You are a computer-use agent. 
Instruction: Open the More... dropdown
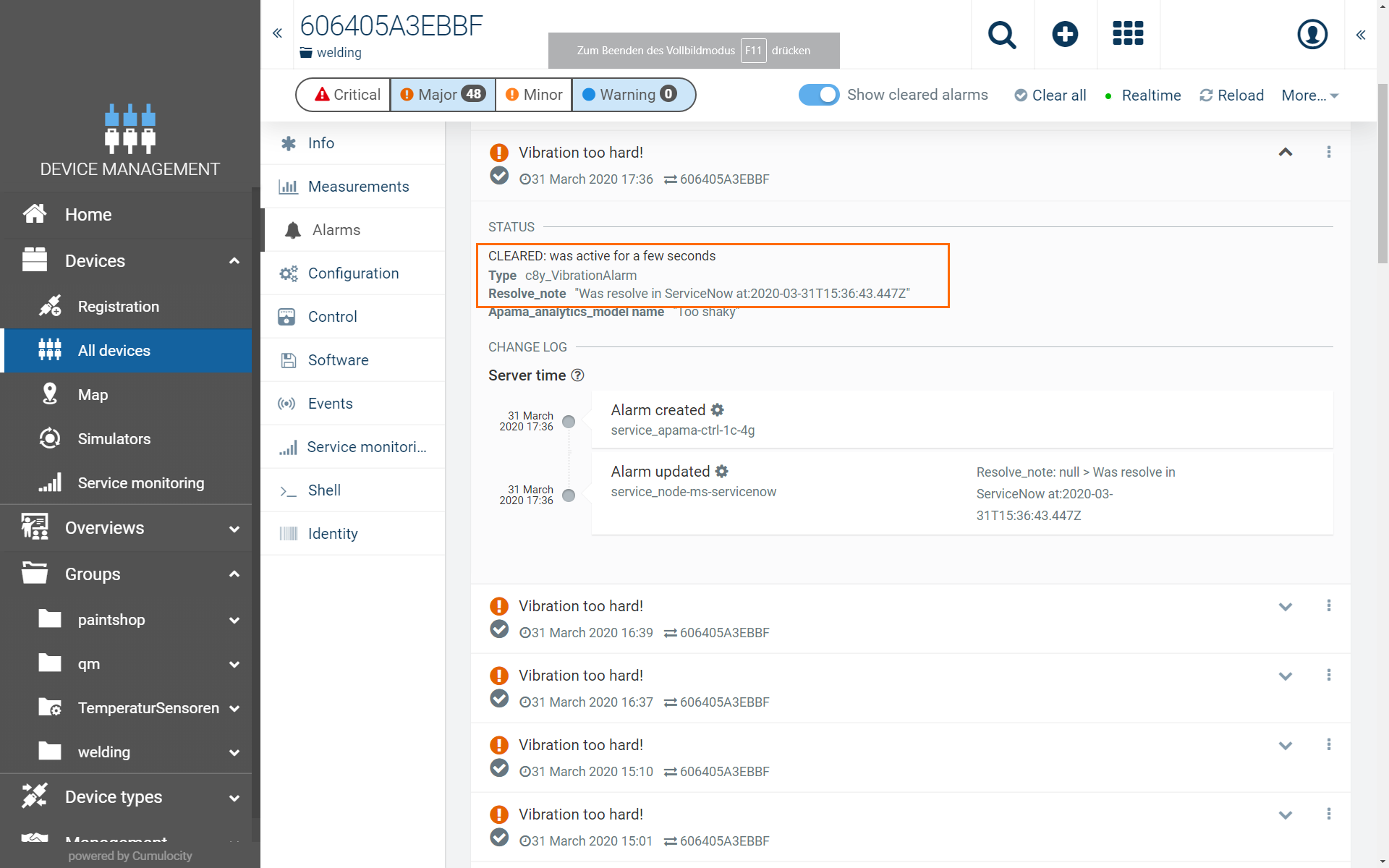click(1310, 95)
